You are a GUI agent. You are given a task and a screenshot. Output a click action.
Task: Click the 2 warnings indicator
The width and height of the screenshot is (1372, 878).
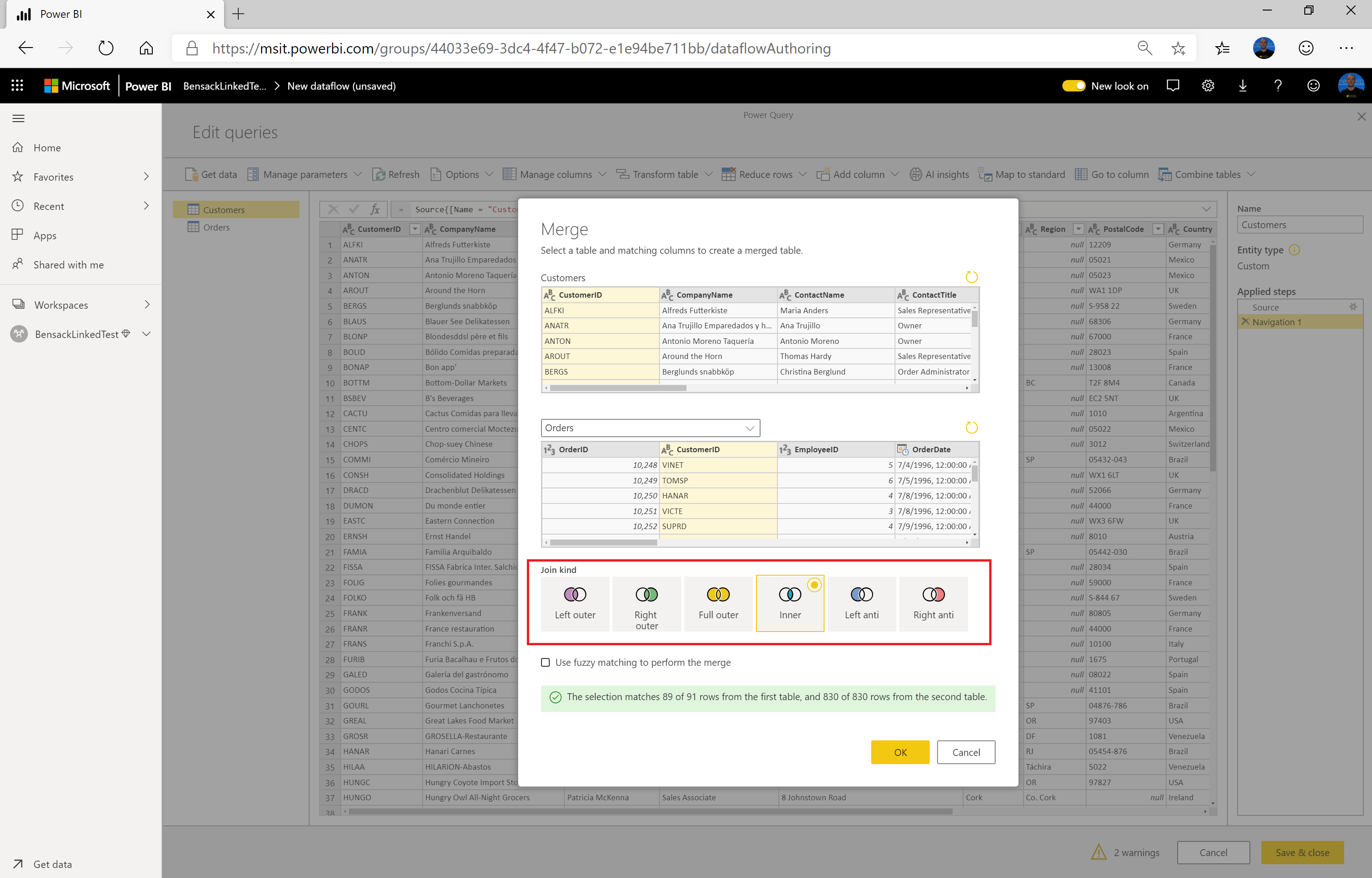coord(1126,852)
